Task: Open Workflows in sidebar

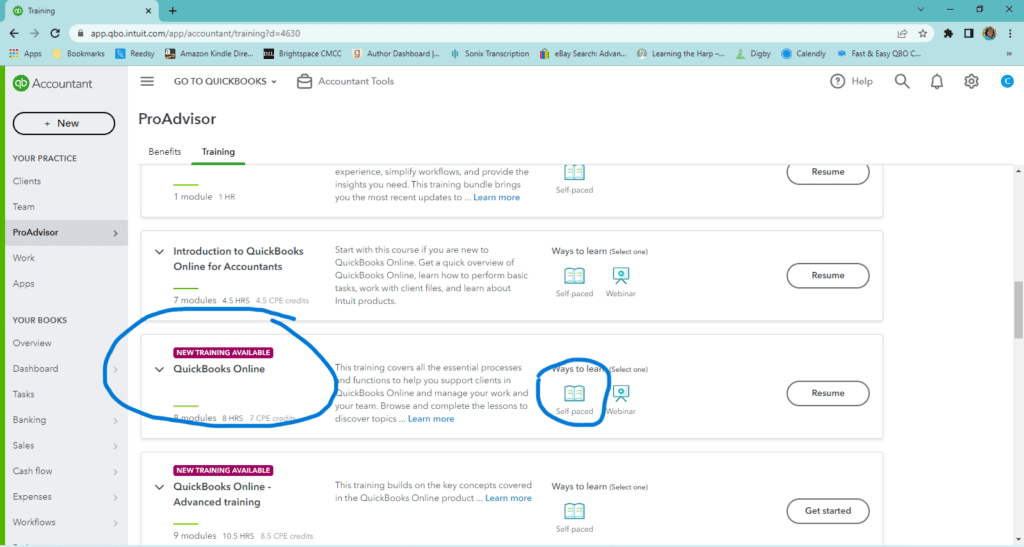Action: (x=34, y=522)
